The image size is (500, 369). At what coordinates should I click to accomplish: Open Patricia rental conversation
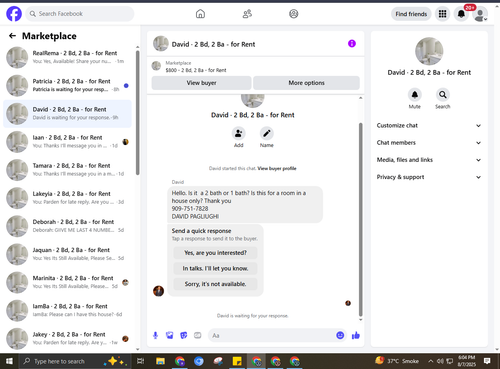click(67, 85)
